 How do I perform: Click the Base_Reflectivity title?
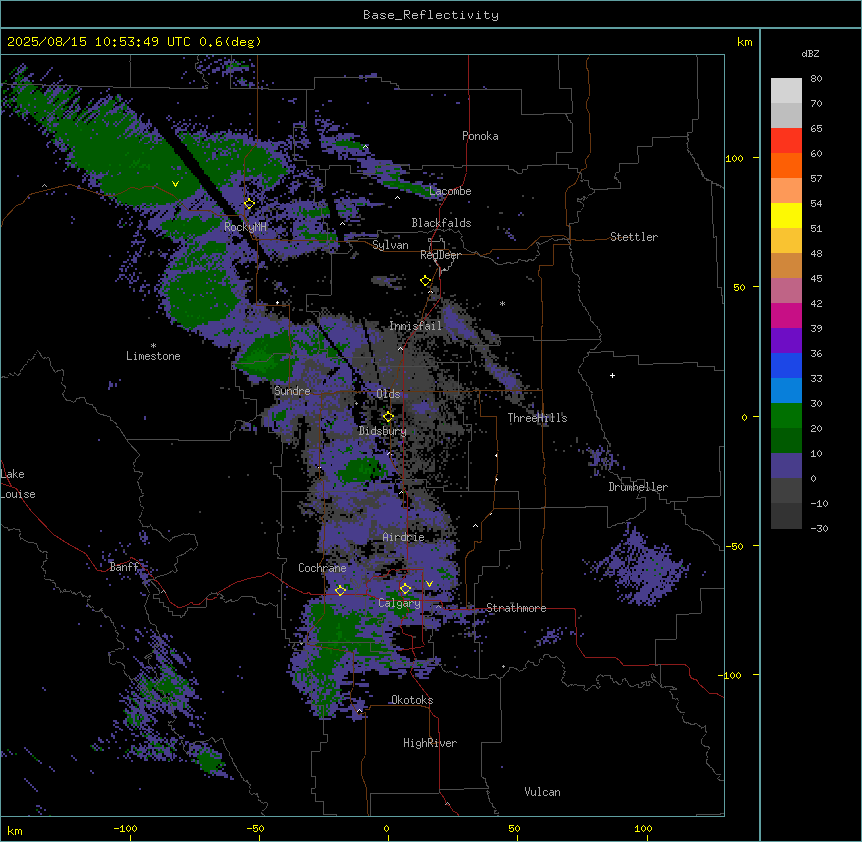point(431,15)
